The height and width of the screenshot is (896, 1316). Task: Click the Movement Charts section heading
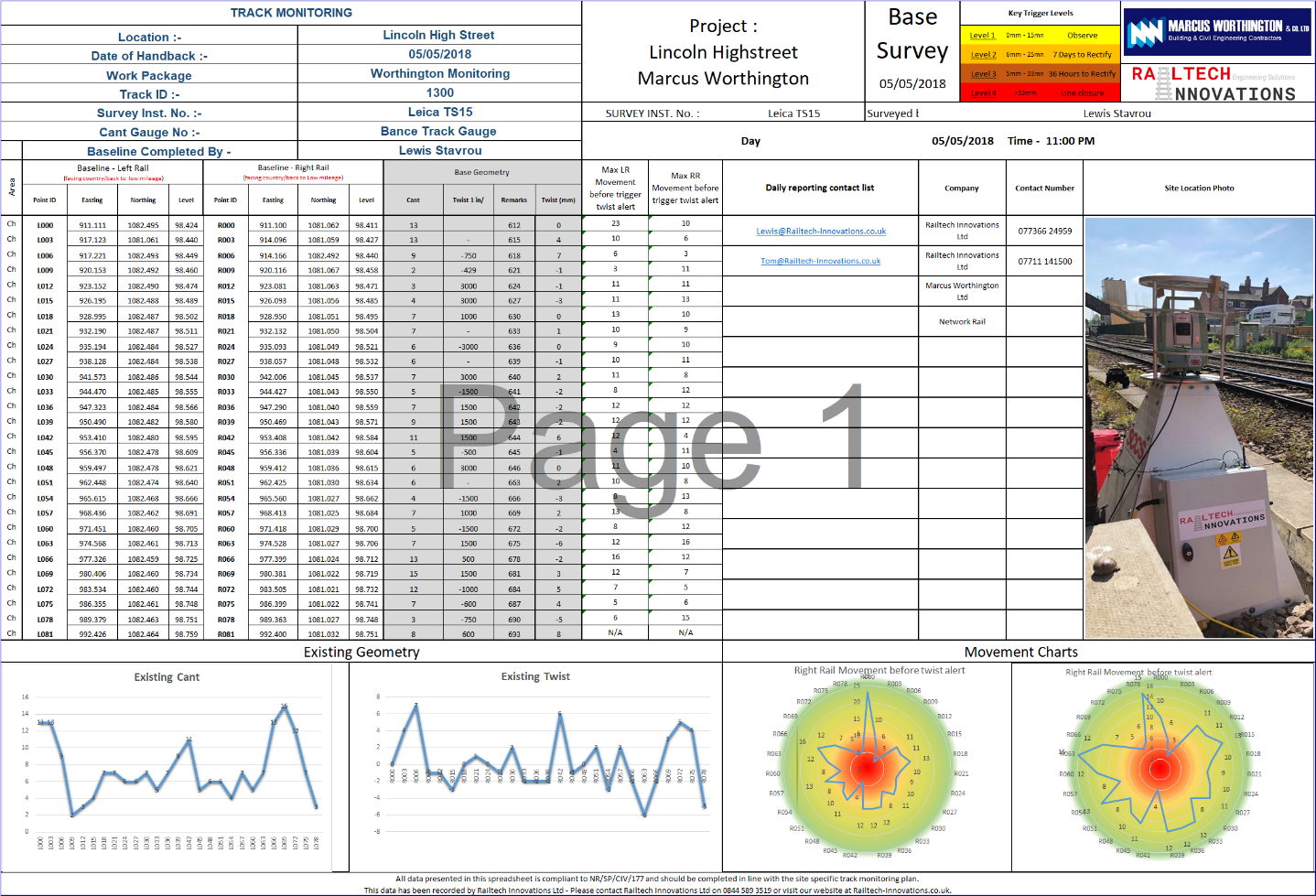(1020, 652)
